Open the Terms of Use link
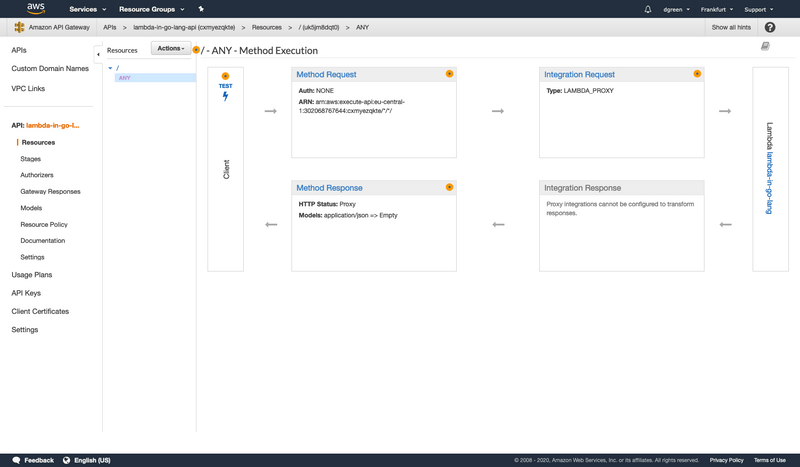The image size is (800, 467). point(769,460)
